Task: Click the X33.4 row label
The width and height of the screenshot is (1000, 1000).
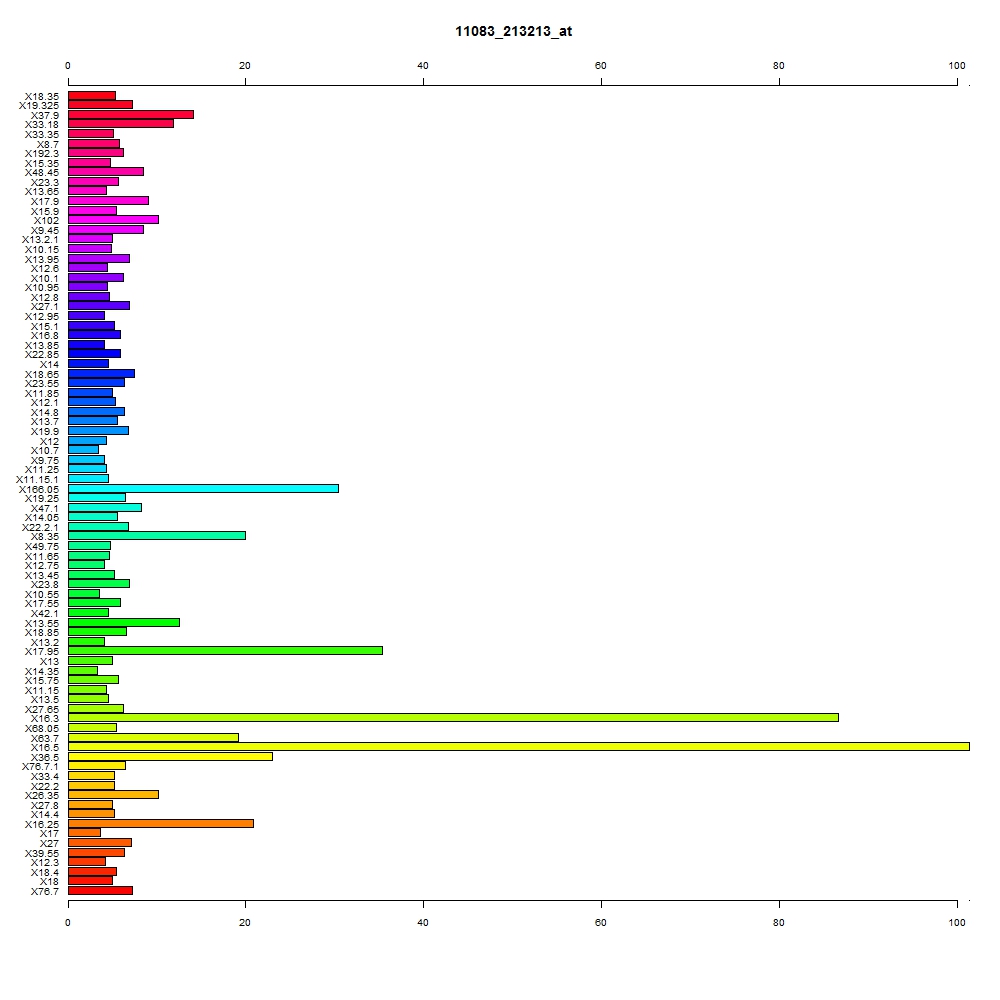Action: [x=45, y=776]
